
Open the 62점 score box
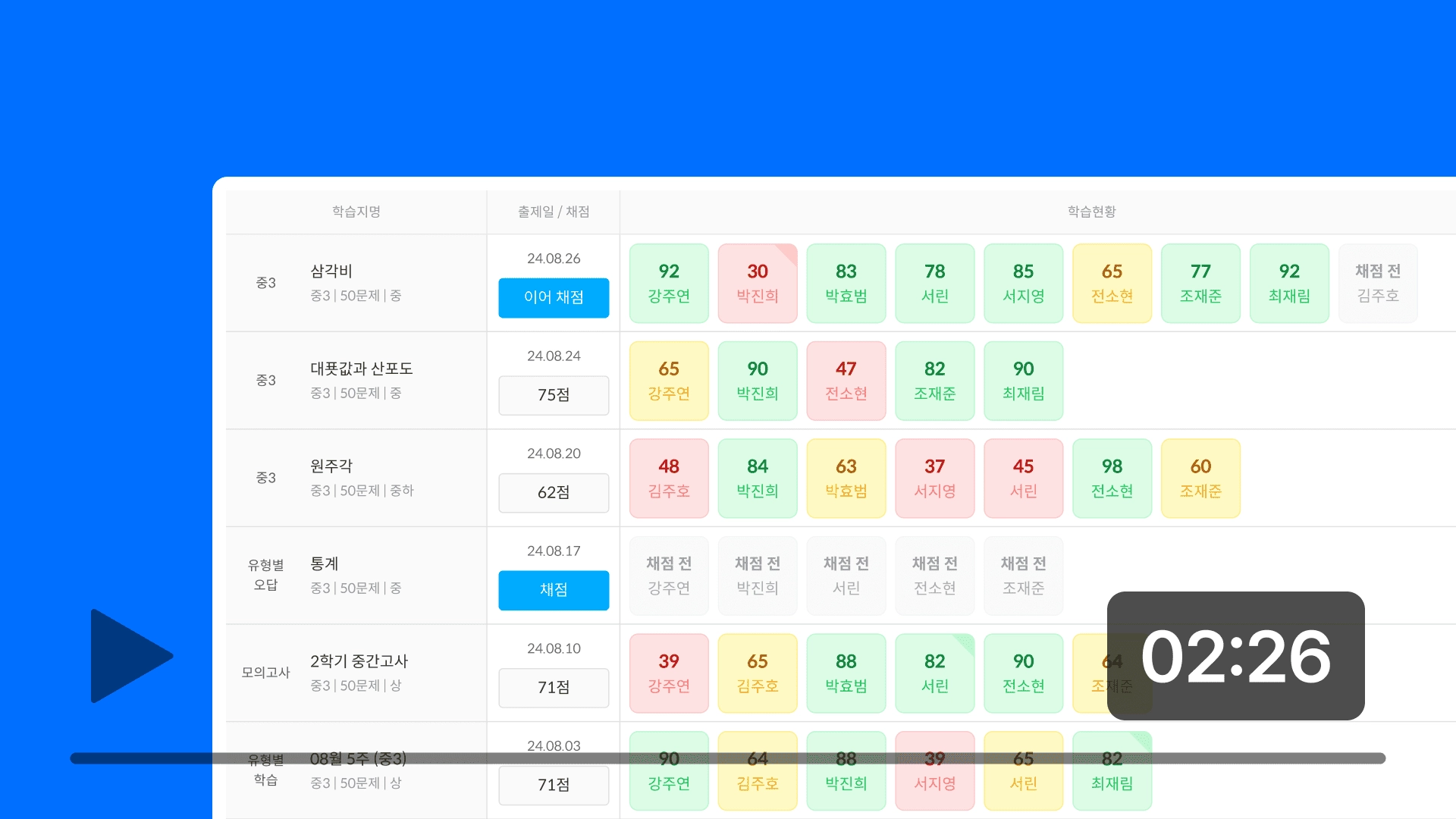(x=554, y=493)
